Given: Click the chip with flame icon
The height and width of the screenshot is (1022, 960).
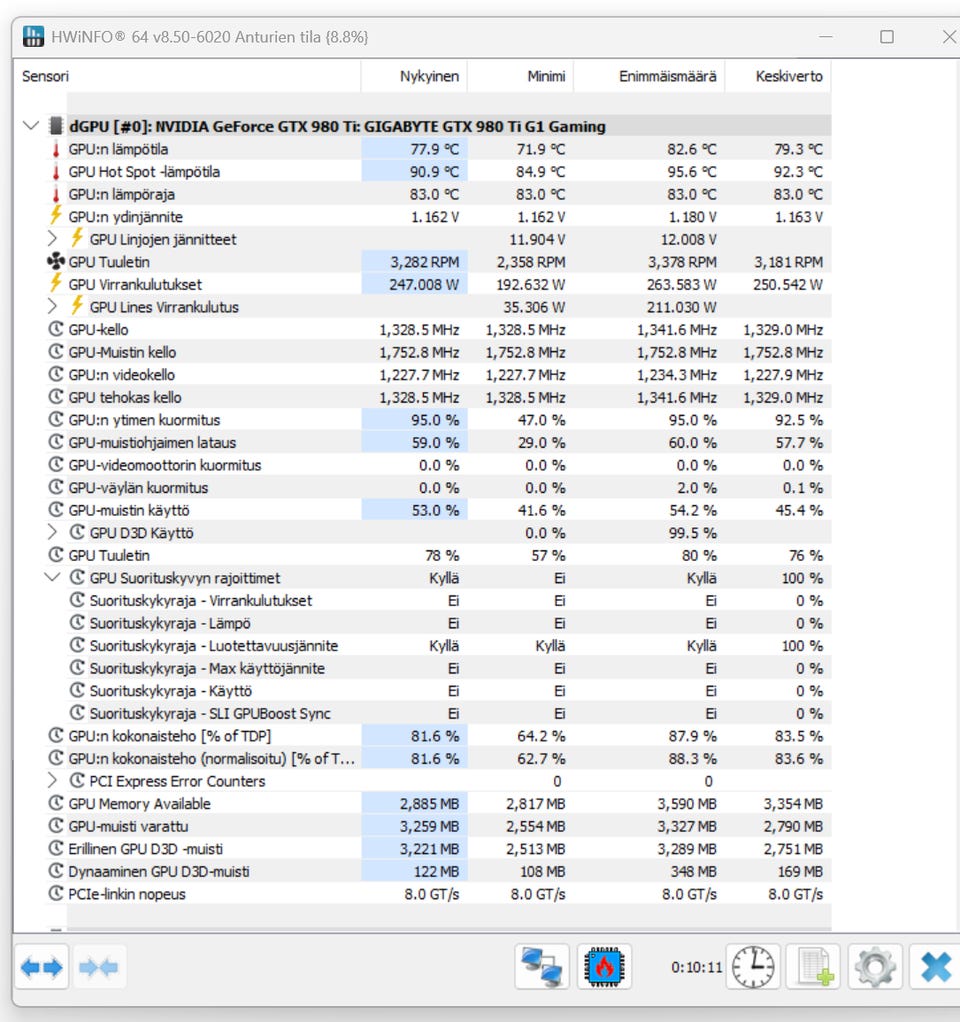Looking at the screenshot, I should point(604,967).
